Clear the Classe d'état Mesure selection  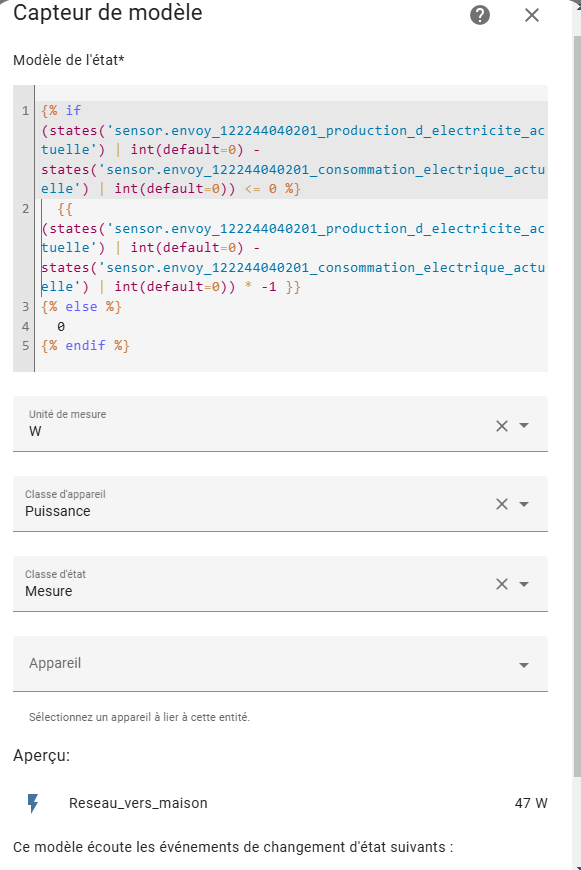tap(502, 584)
